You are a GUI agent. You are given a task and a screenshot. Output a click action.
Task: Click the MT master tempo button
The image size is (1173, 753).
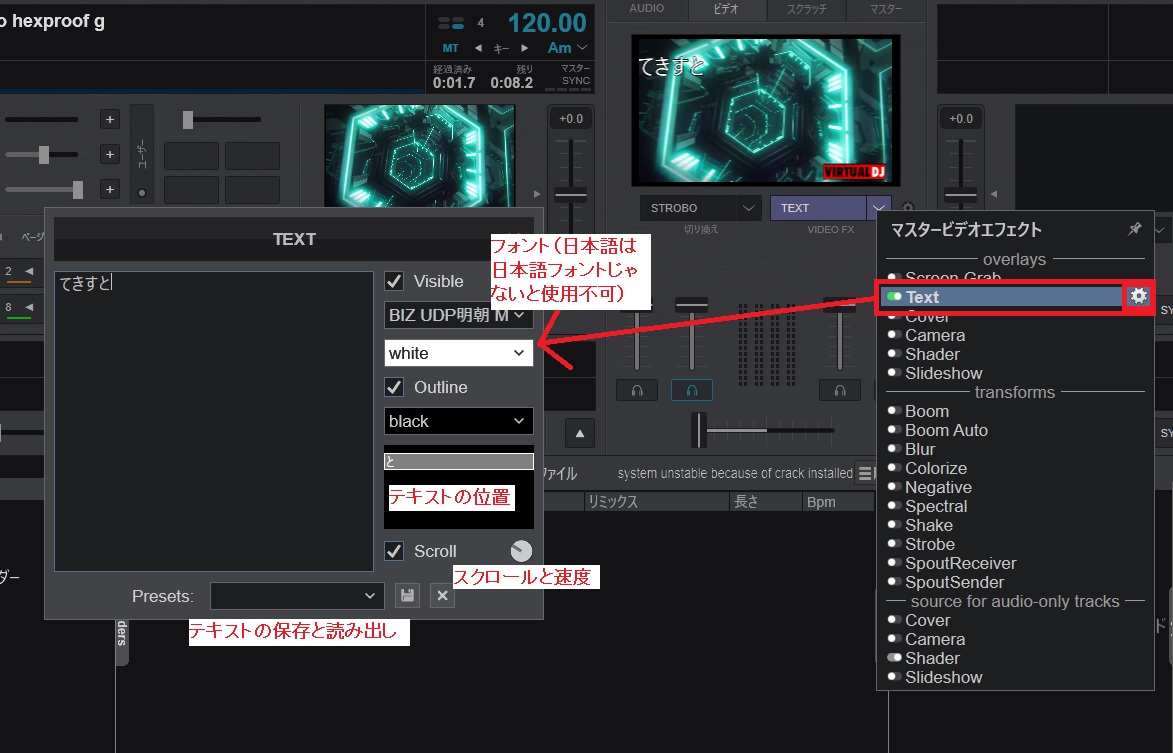[450, 48]
